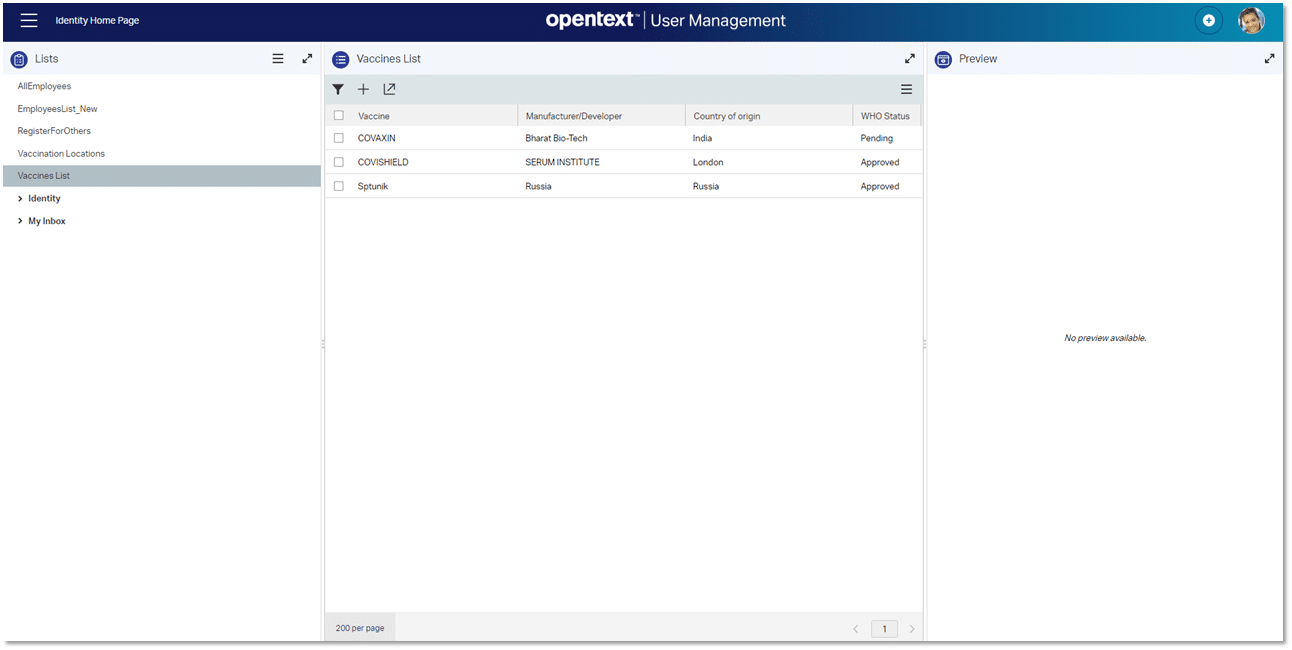Select all vaccines with the header checkbox
1292x650 pixels.
pyautogui.click(x=338, y=115)
